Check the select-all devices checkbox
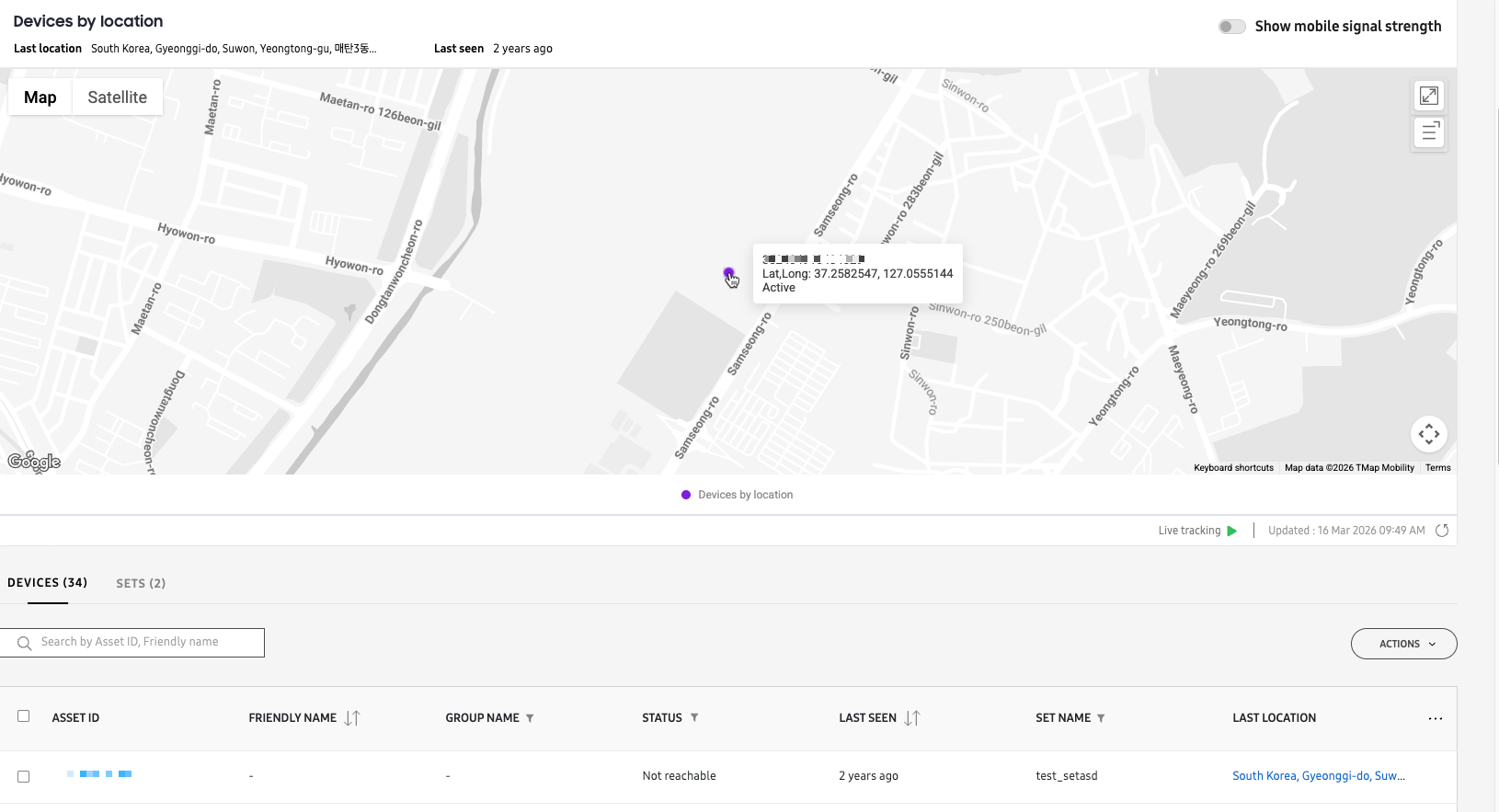The width and height of the screenshot is (1499, 812). (24, 716)
